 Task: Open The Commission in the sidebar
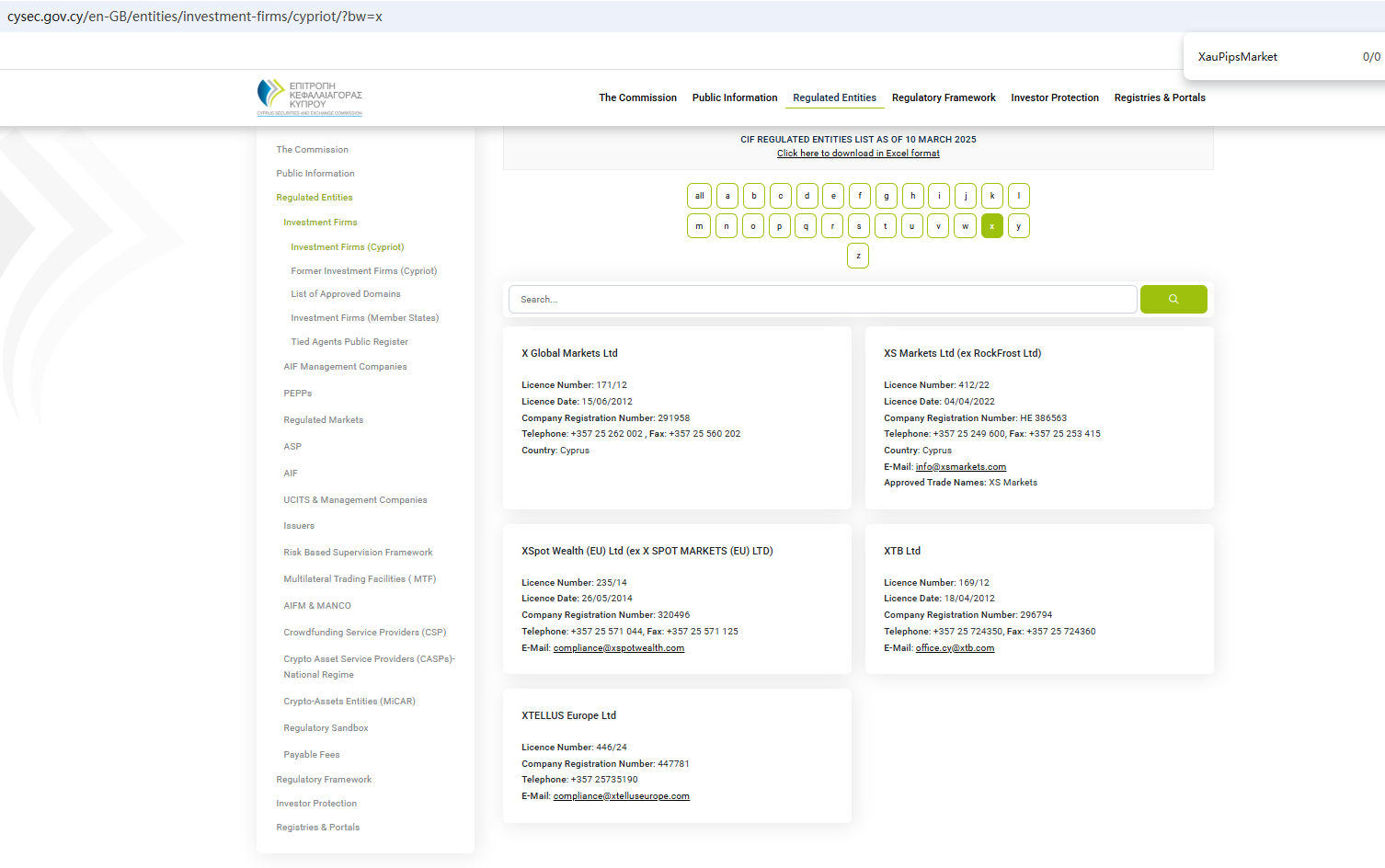(313, 150)
